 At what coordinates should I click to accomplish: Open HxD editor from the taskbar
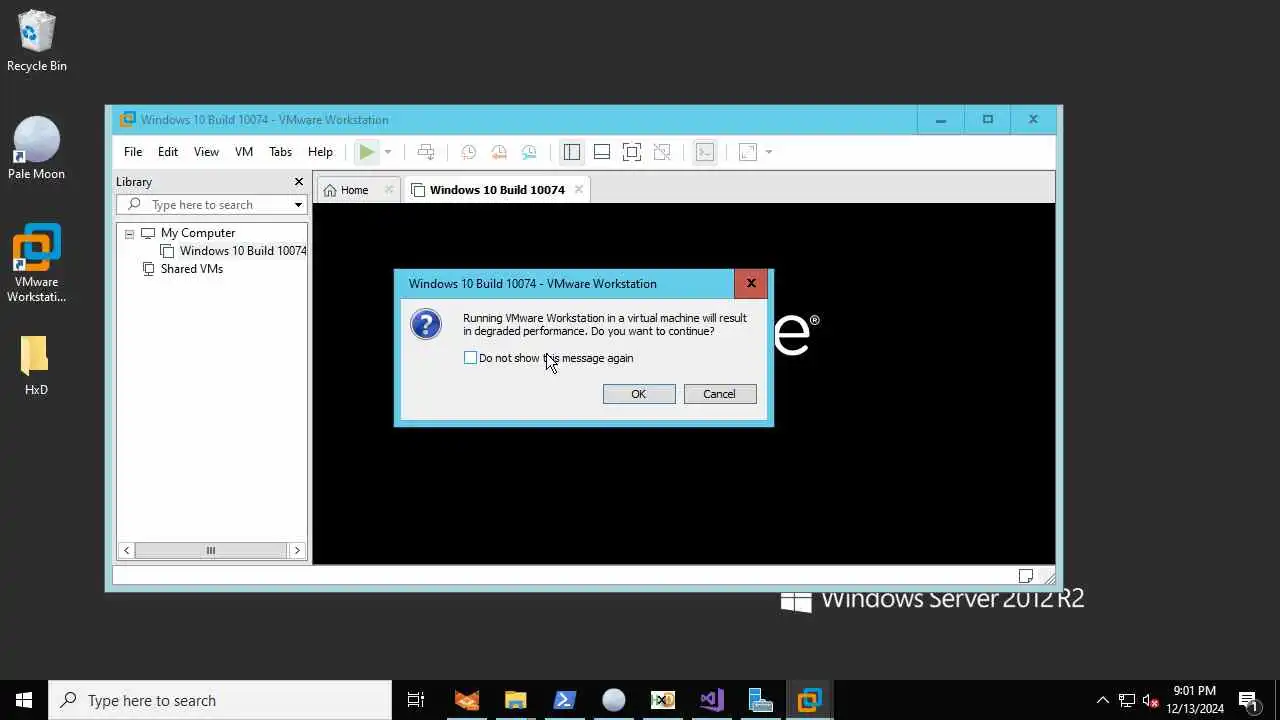662,700
